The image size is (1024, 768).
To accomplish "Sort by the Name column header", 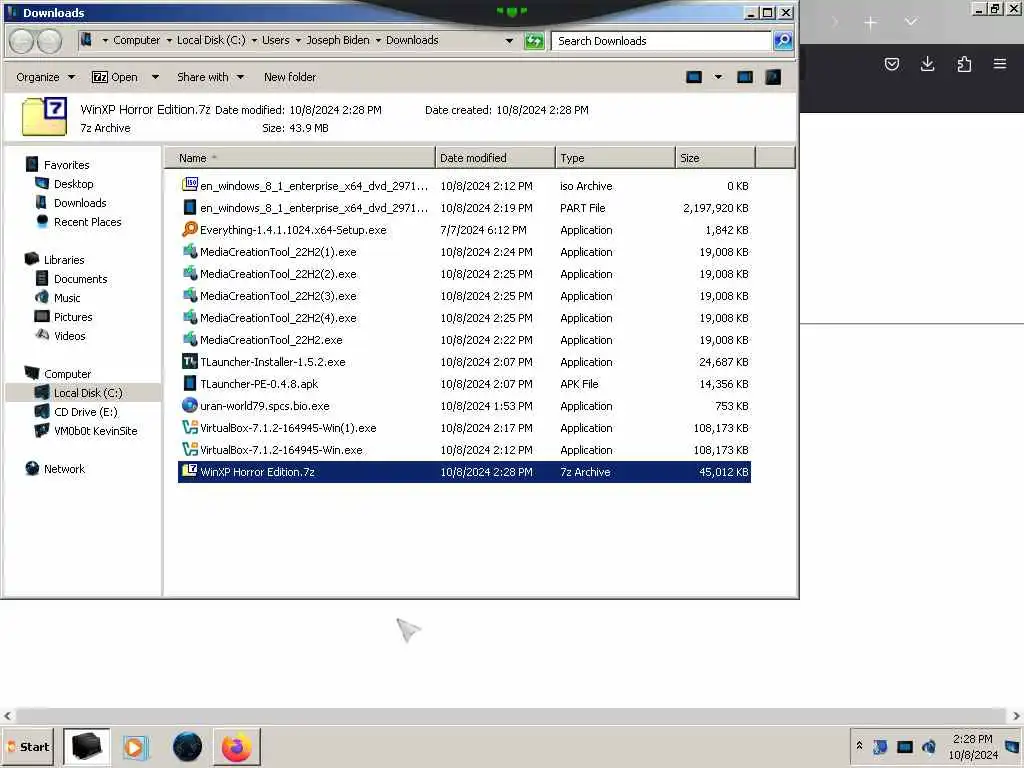I will point(299,158).
